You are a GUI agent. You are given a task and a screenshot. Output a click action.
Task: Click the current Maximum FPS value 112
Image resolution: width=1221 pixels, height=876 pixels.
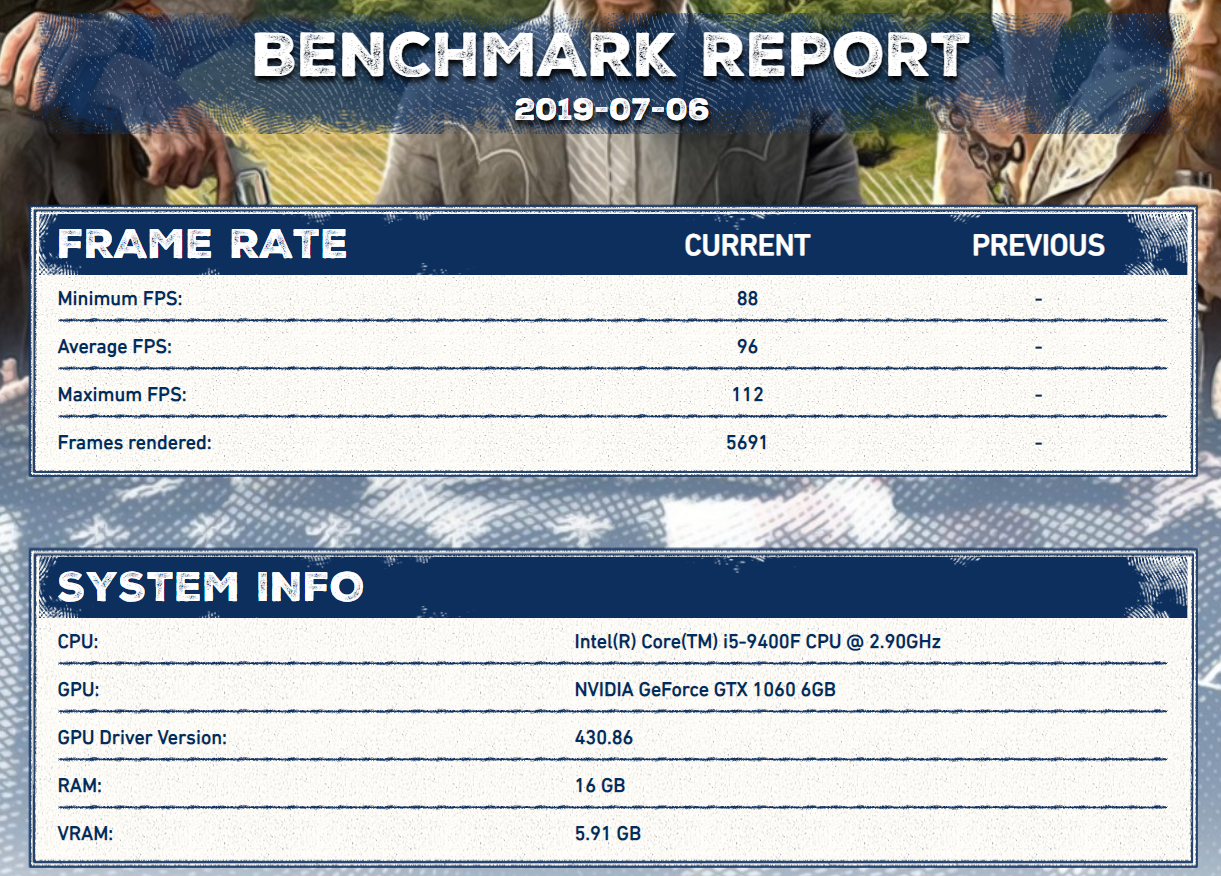tap(747, 395)
